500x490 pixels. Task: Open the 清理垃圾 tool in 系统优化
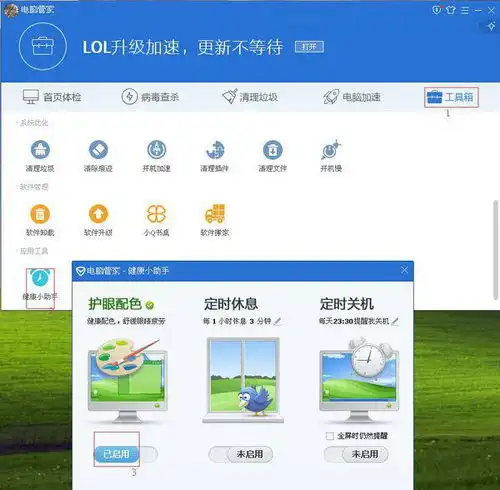click(40, 156)
